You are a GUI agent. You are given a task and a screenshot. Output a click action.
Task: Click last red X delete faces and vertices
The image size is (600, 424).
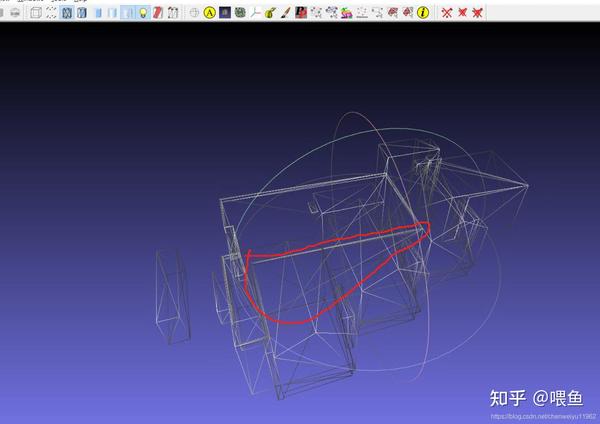click(x=477, y=13)
